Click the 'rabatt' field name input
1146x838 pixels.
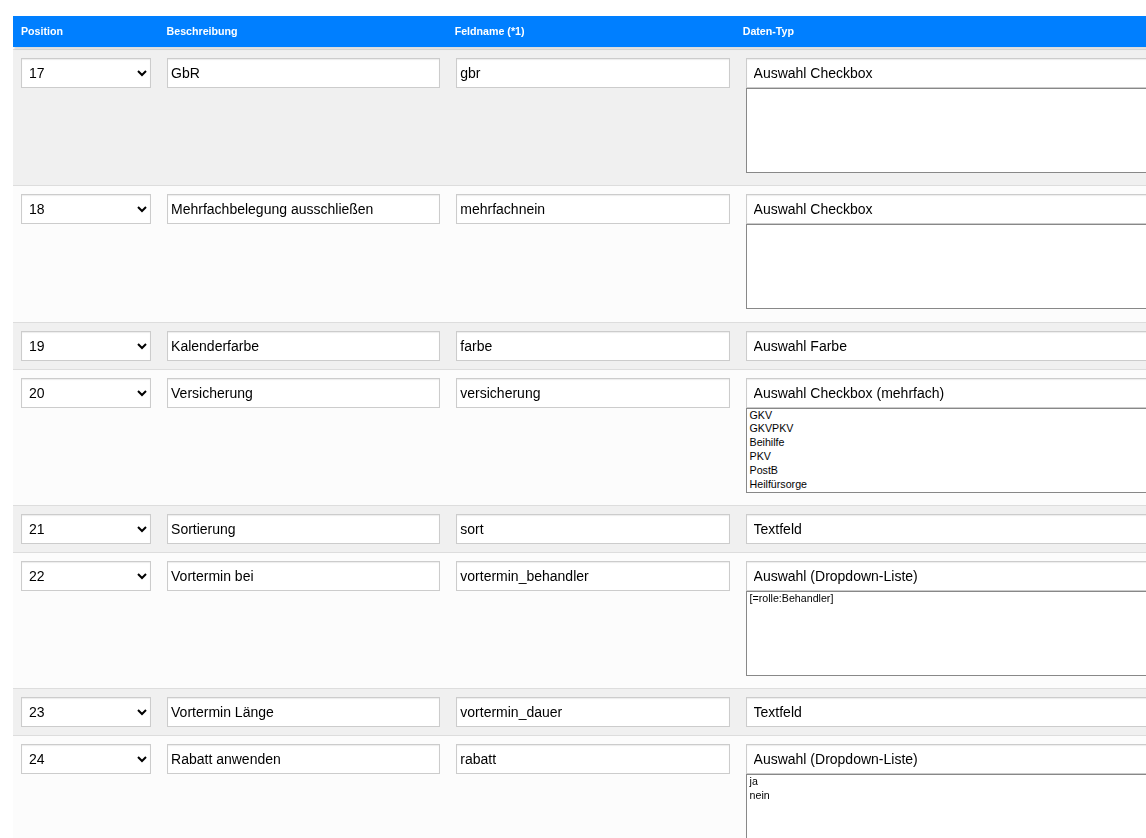(x=592, y=759)
